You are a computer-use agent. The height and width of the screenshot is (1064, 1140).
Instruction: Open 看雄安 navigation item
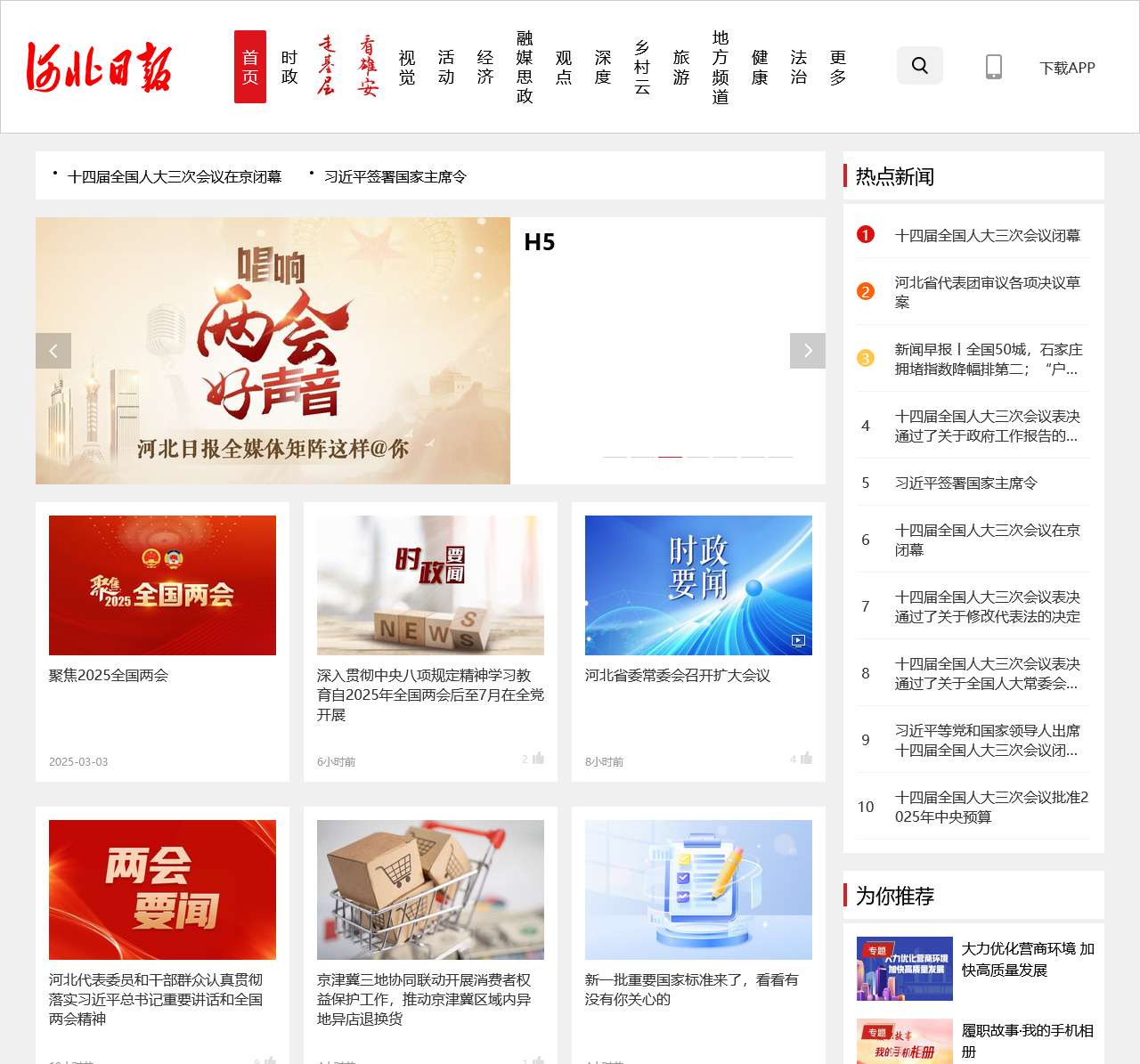click(368, 66)
